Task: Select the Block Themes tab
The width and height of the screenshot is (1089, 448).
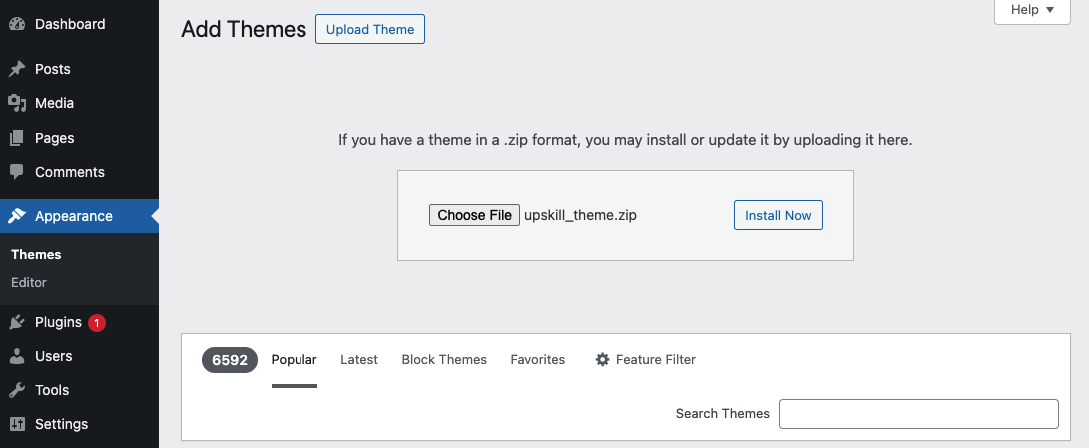Action: click(444, 360)
